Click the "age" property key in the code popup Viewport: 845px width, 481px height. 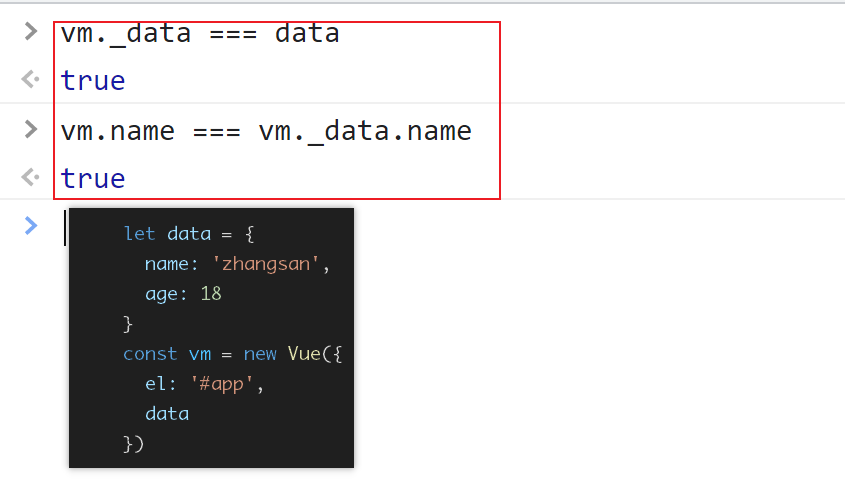[x=163, y=294]
